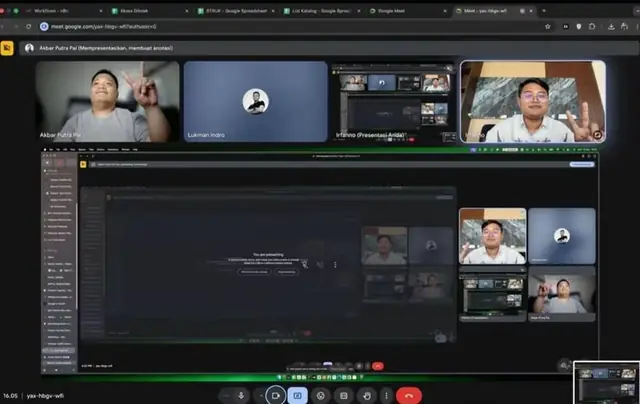End the call with the red hang-up button
This screenshot has width=640, height=404.
[x=409, y=395]
